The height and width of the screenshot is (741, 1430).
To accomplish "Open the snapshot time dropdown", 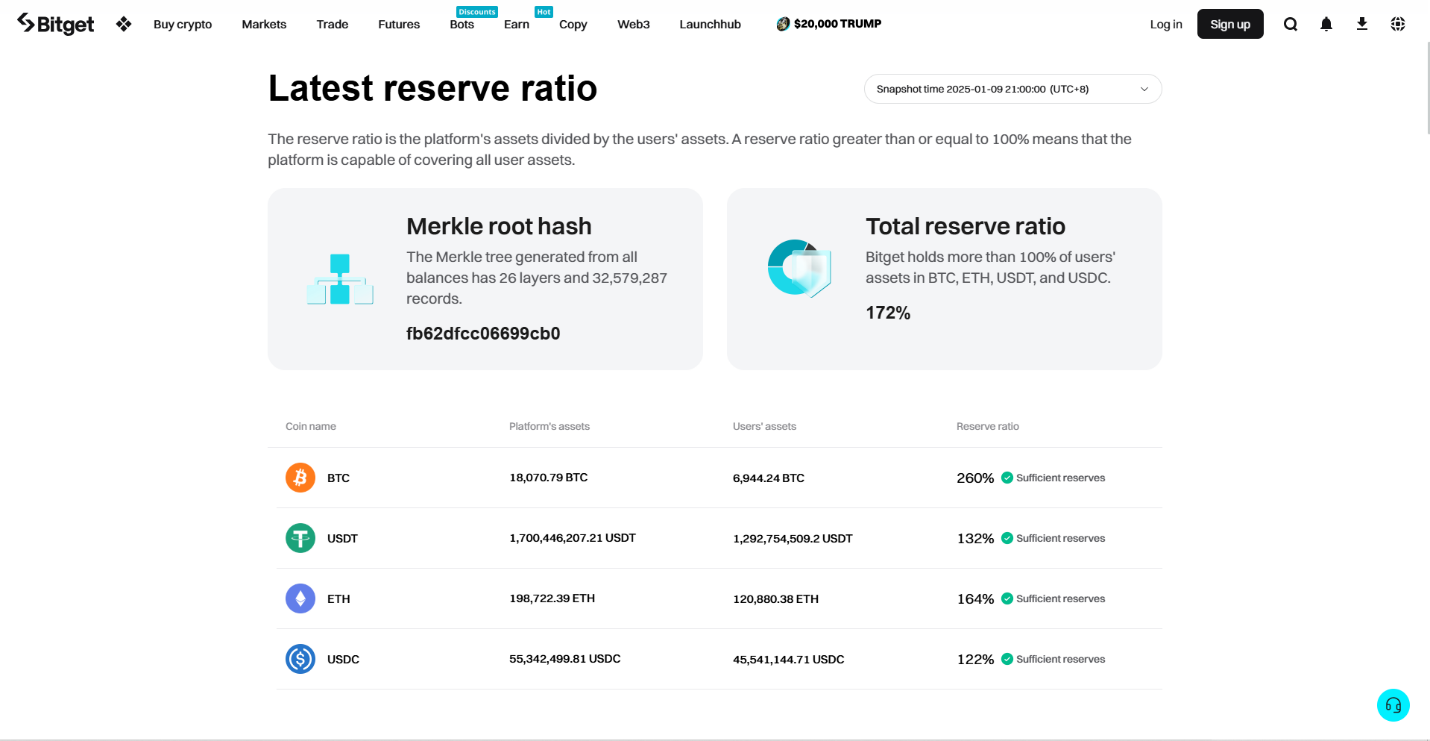I will point(1012,88).
